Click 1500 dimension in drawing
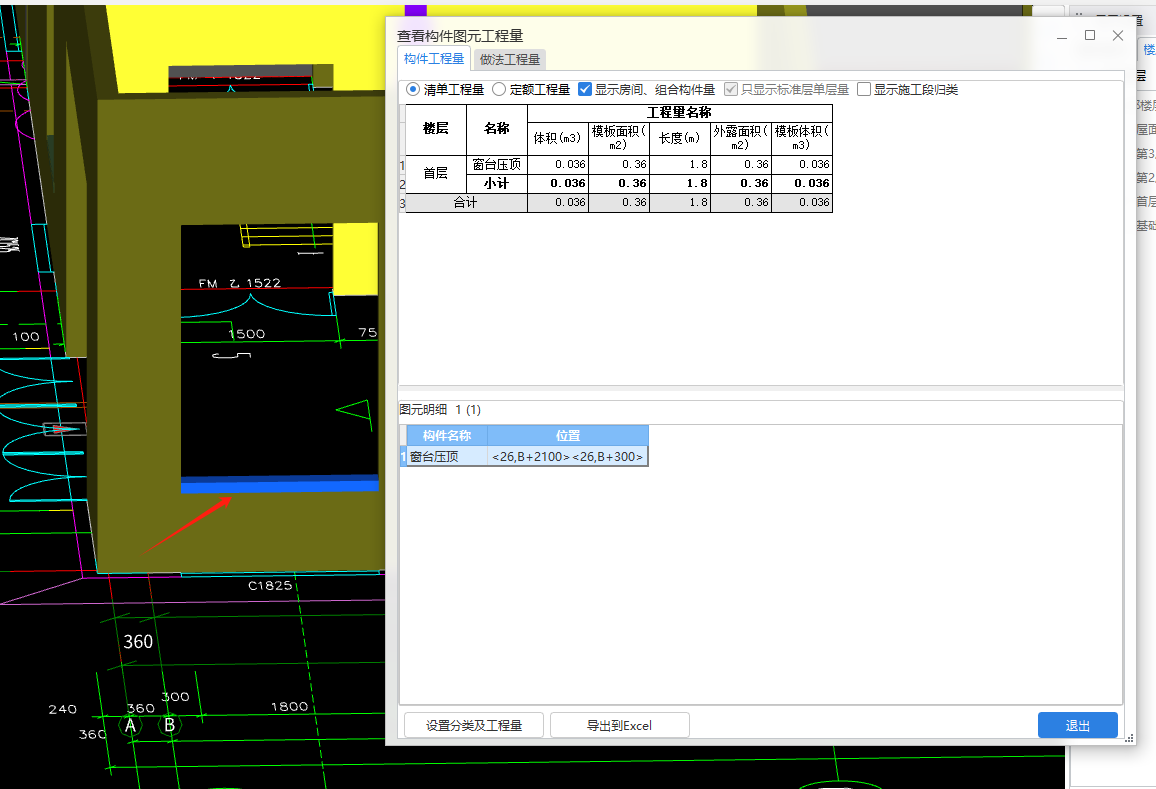This screenshot has width=1156, height=789. pyautogui.click(x=247, y=334)
